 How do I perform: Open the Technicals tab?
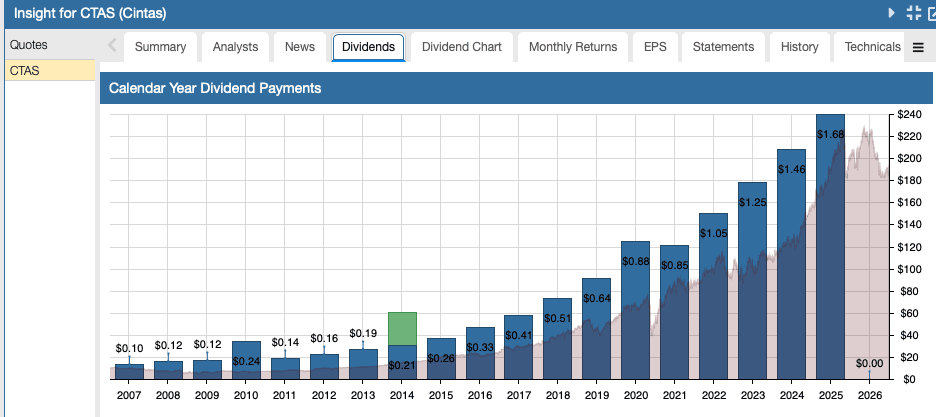[872, 47]
